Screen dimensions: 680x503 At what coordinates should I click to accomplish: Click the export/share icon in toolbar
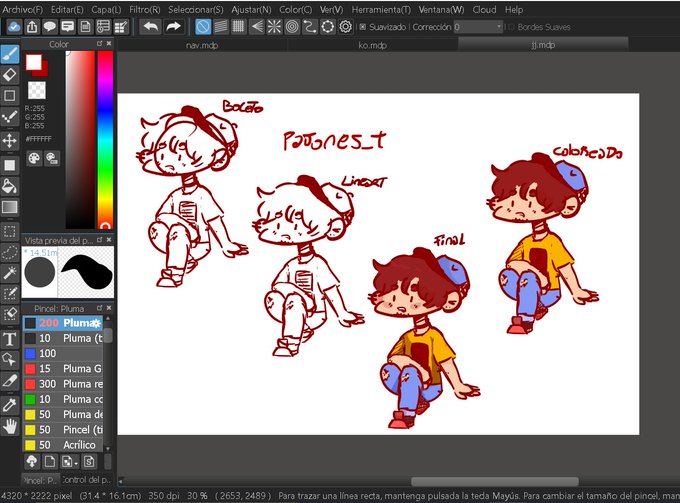[x=32, y=27]
